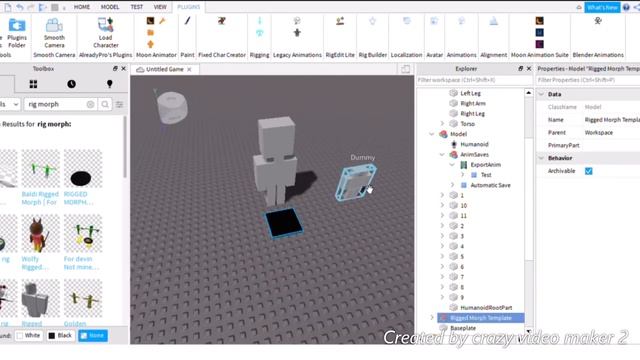Launch the Load Character plugin

tap(105, 33)
